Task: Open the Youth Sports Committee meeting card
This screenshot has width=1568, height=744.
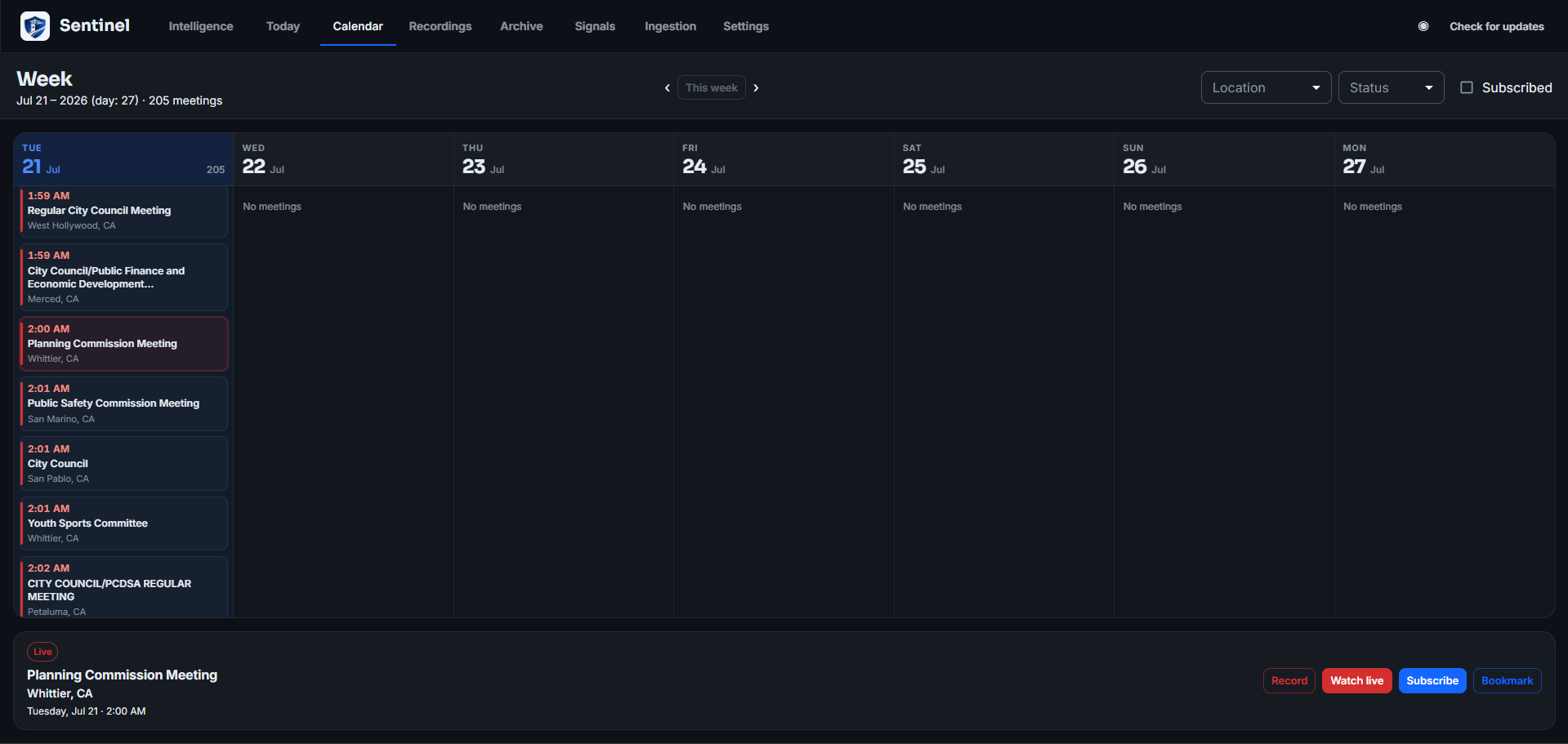Action: tap(123, 523)
